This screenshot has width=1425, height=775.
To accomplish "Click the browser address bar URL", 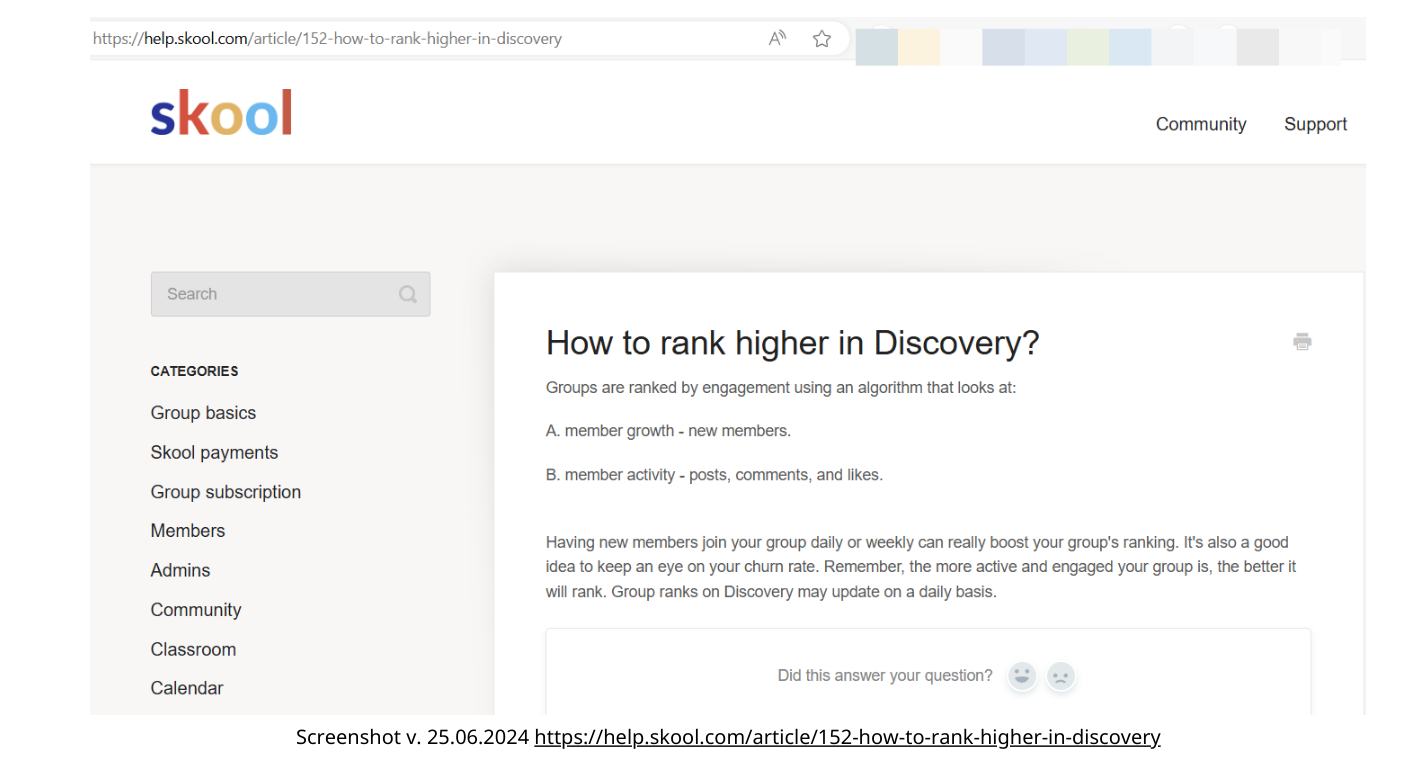I will 327,39.
